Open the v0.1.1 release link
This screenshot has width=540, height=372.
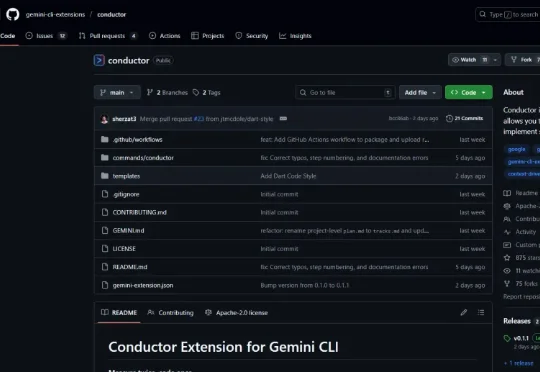pyautogui.click(x=521, y=338)
